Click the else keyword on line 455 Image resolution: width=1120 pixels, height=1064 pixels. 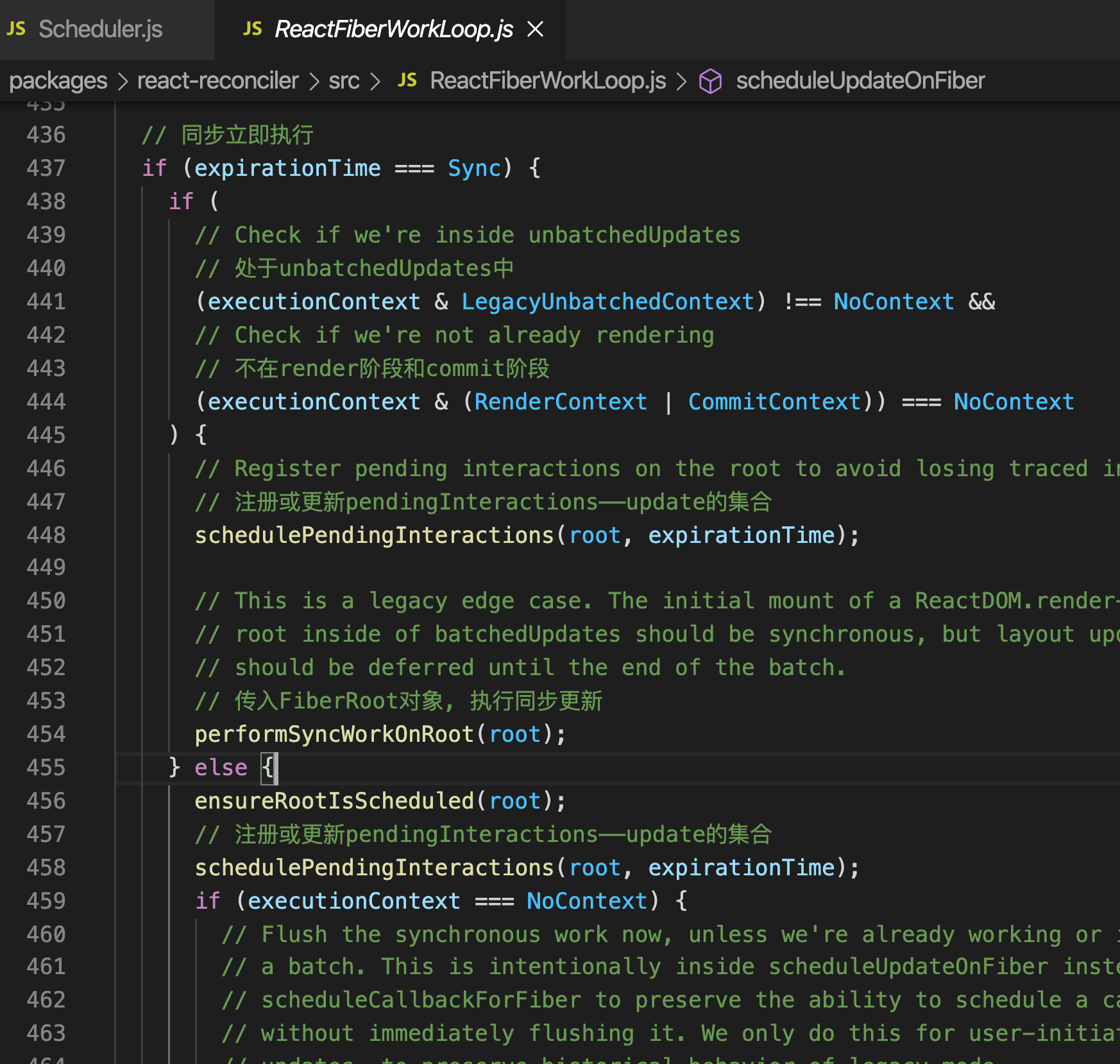tap(221, 768)
